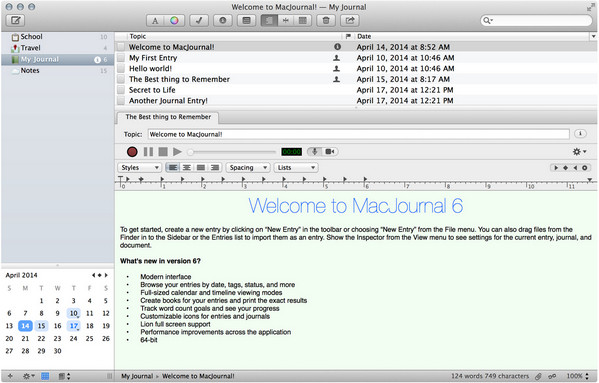Open the color wheel picker icon
Viewport: 599px width, 383px height.
175,21
